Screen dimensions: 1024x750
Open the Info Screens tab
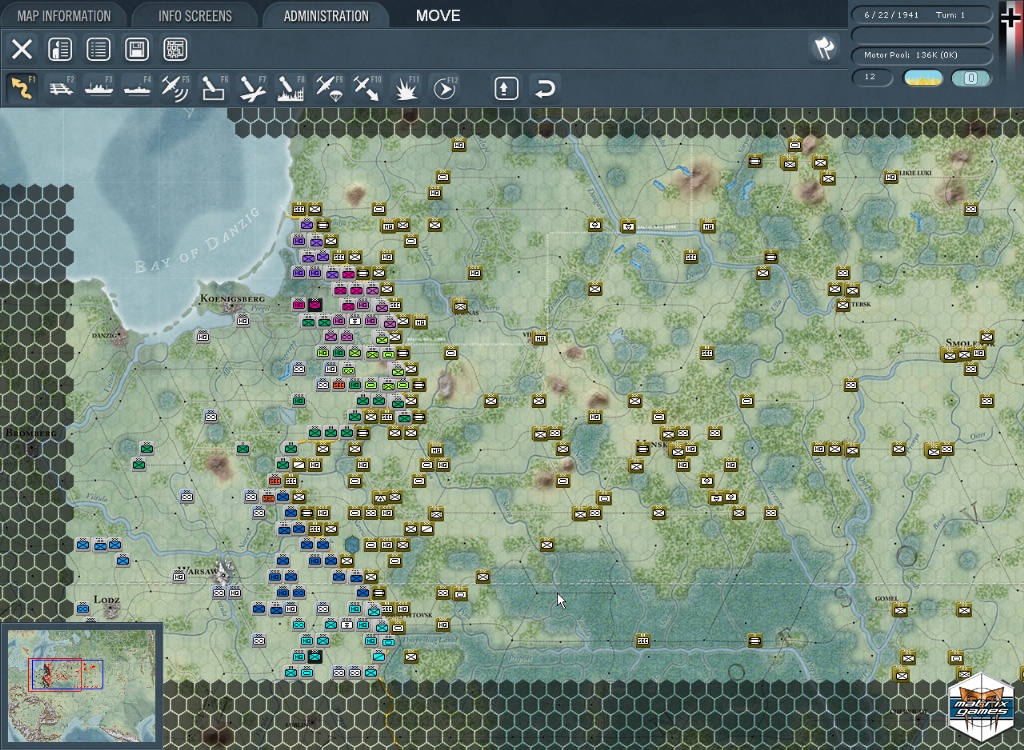195,15
